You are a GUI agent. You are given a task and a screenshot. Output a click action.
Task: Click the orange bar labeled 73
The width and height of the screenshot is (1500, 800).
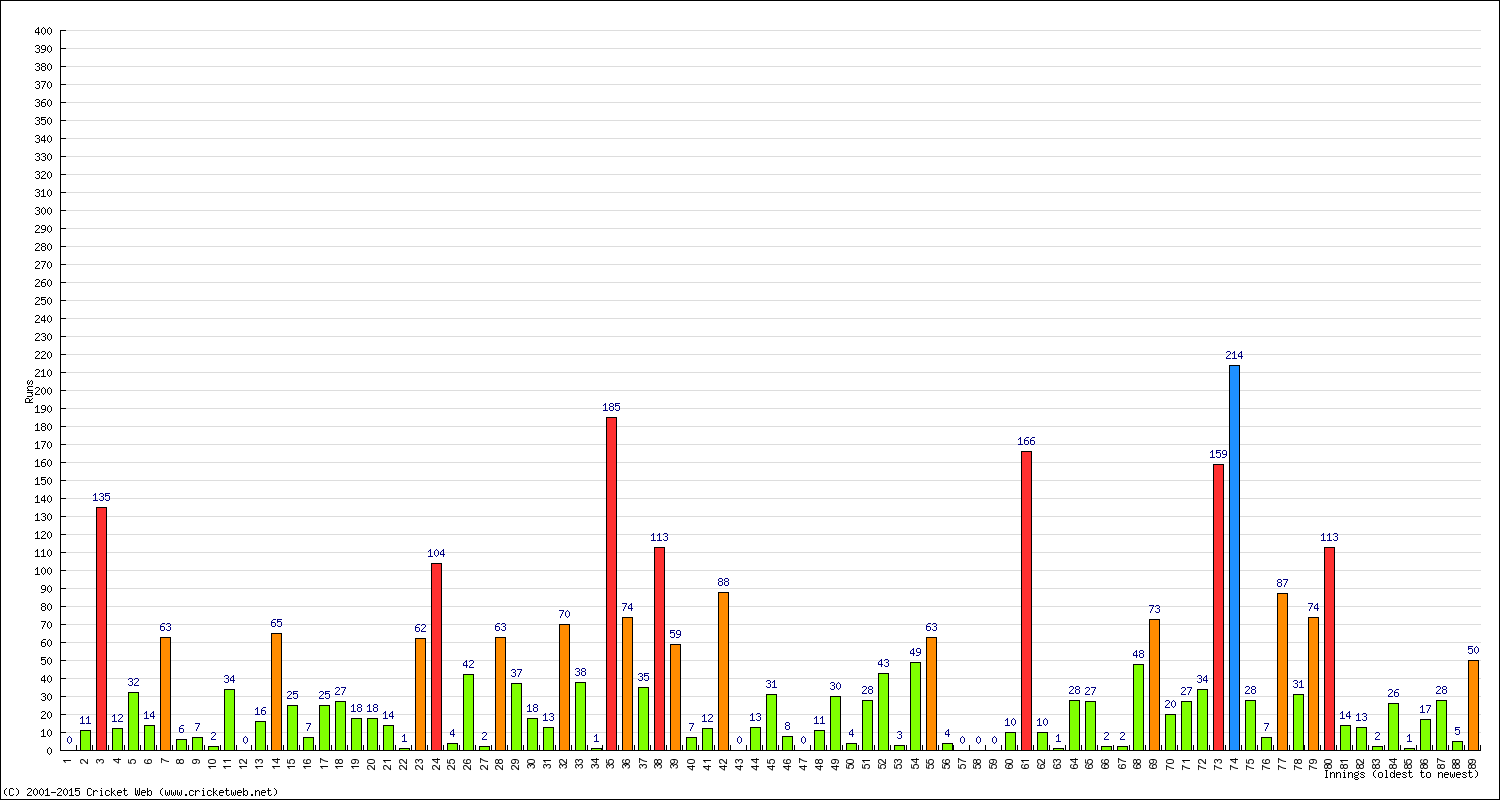click(x=1154, y=685)
